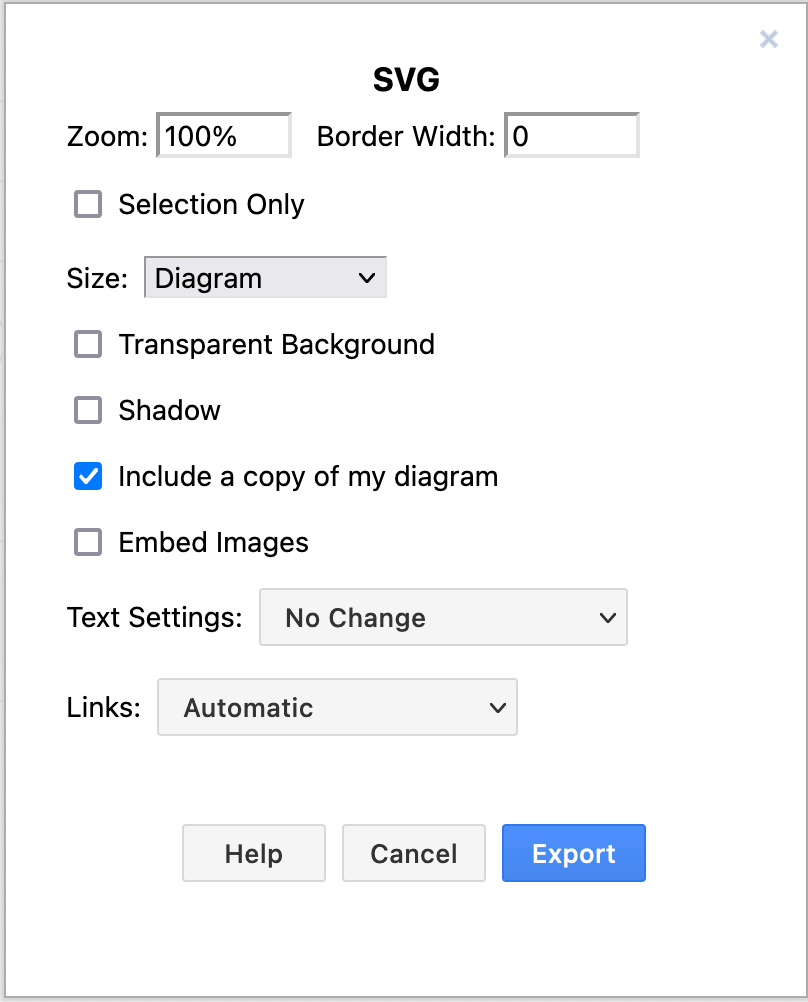Screen dimensions: 808x1002
Task: Close the SVG export dialog
Action: coord(768,39)
